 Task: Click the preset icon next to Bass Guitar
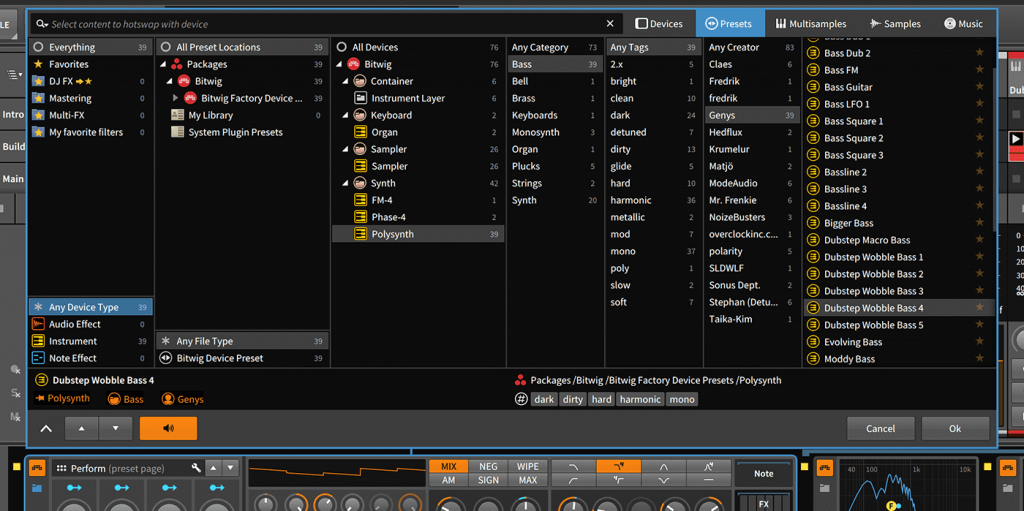pos(813,87)
